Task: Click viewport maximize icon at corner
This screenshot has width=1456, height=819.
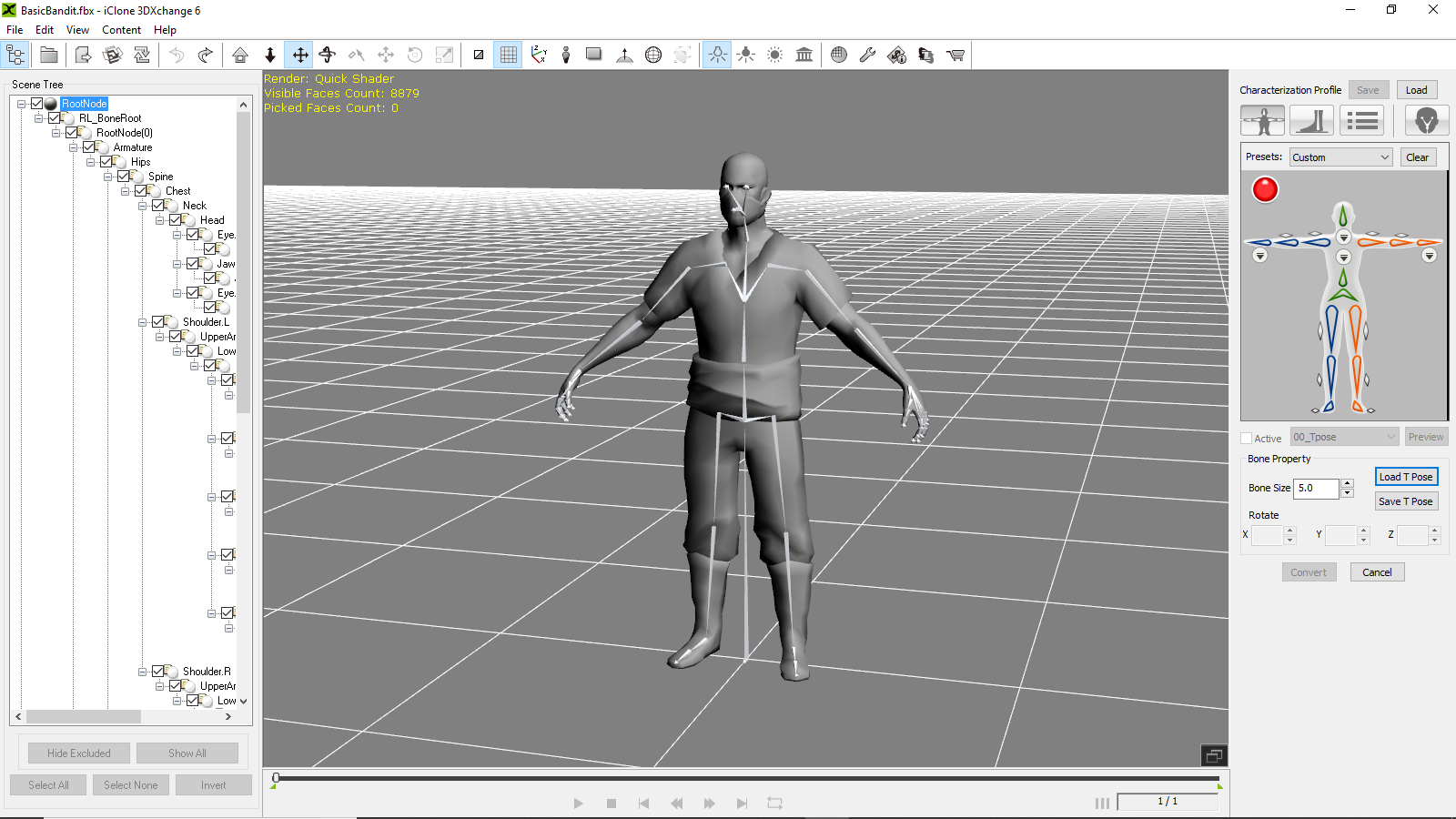Action: (x=1214, y=755)
